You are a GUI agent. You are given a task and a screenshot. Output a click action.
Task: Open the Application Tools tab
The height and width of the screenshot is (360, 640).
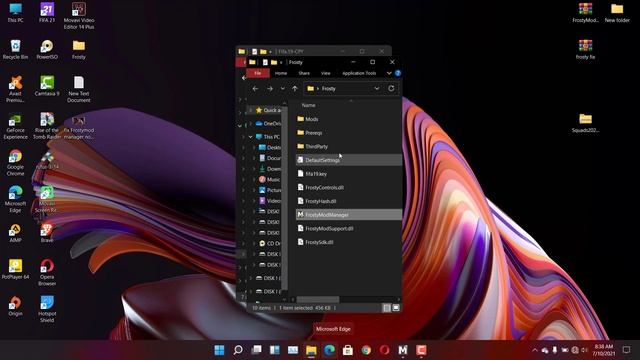pos(359,73)
